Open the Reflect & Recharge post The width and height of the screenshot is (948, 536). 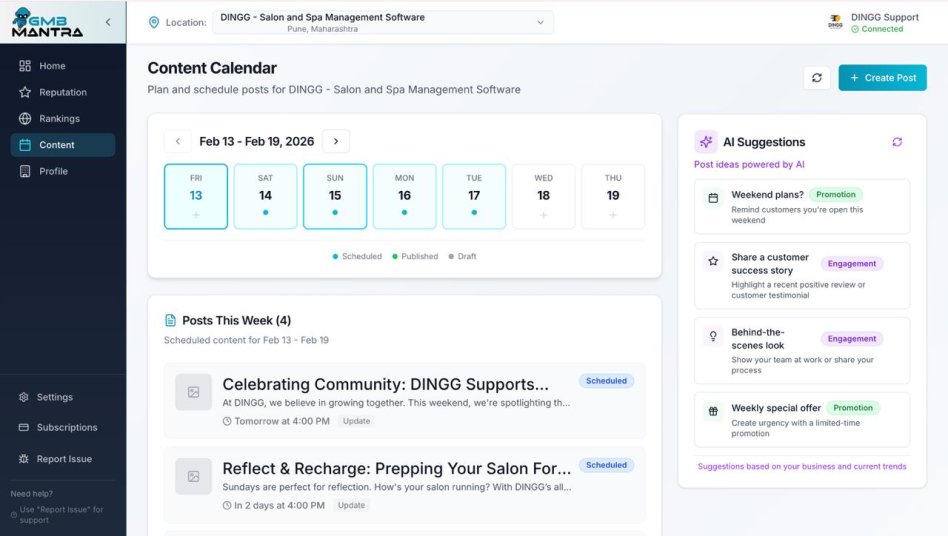pyautogui.click(x=404, y=485)
